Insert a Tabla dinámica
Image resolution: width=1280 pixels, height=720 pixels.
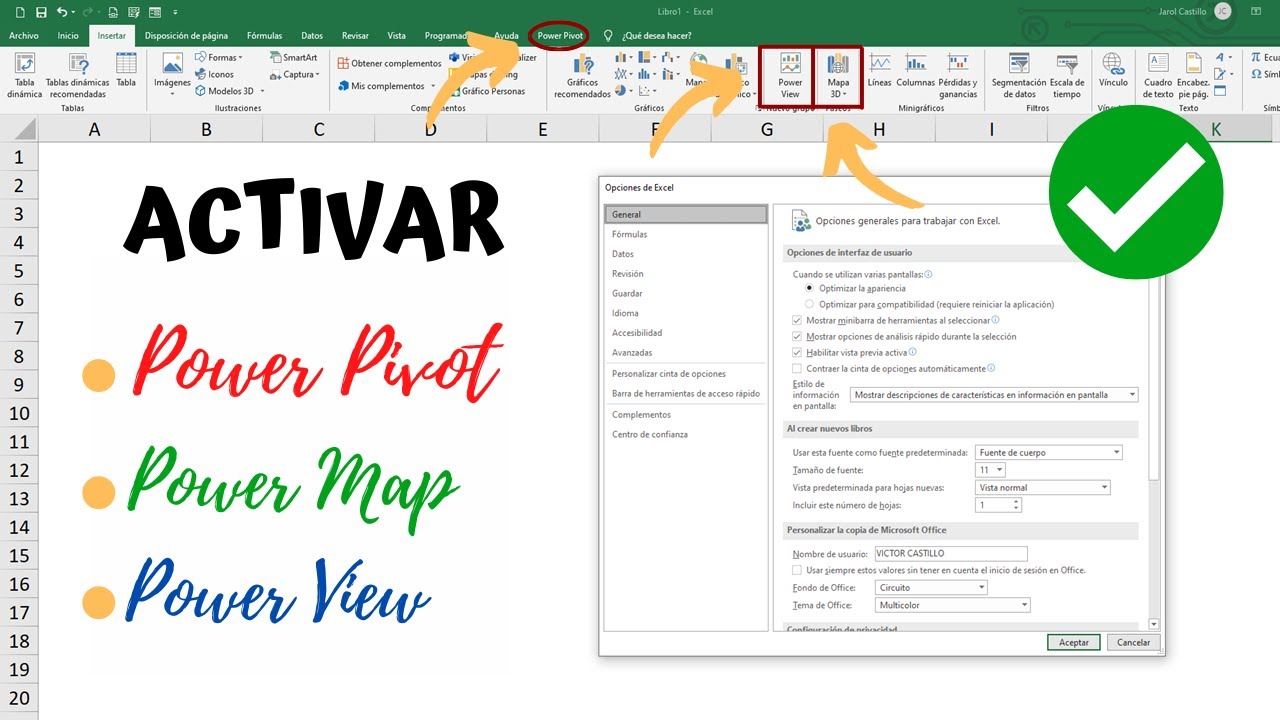(24, 75)
